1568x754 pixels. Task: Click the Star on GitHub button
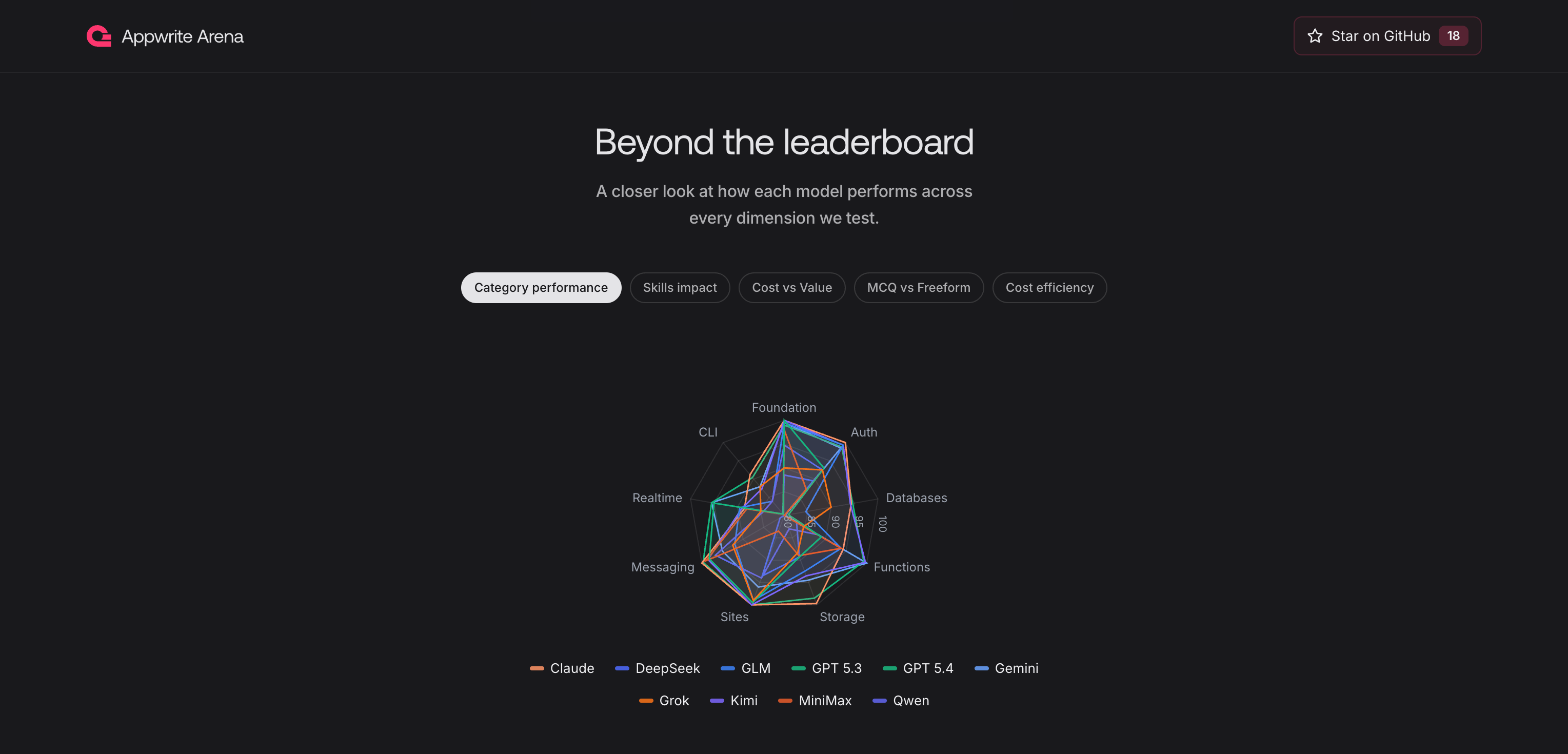coord(1386,36)
